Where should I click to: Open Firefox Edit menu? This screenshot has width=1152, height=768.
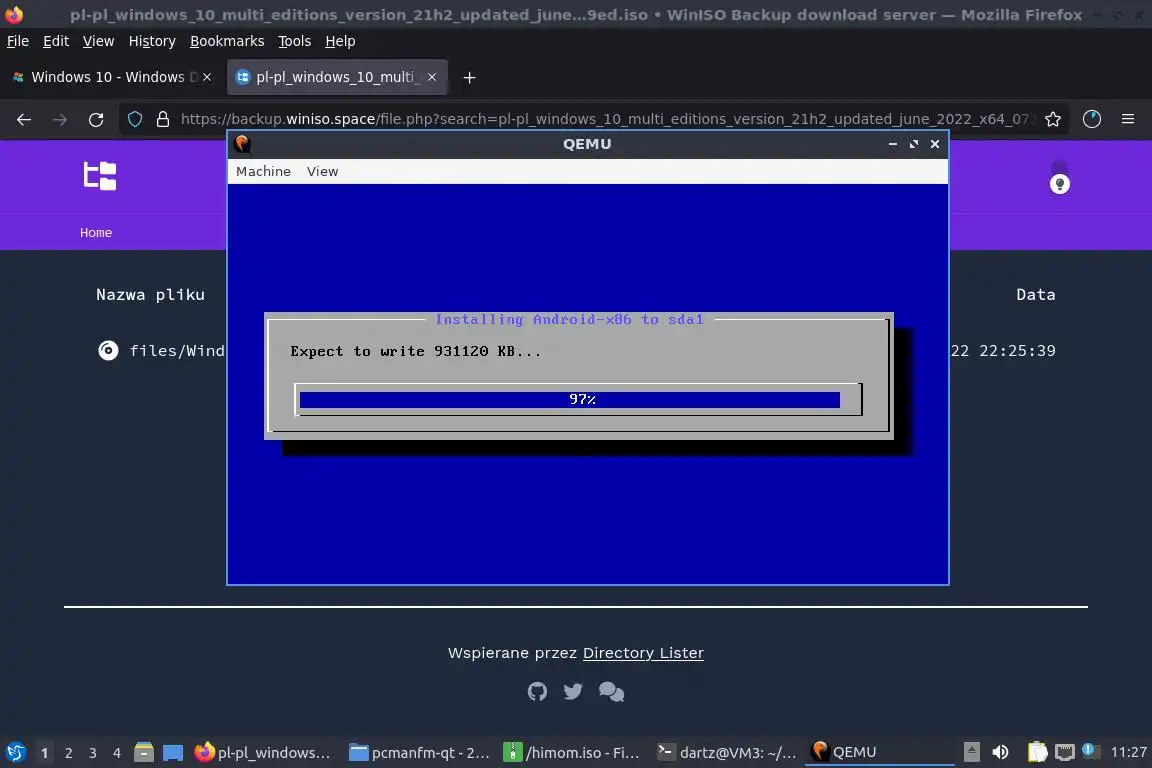tap(56, 41)
